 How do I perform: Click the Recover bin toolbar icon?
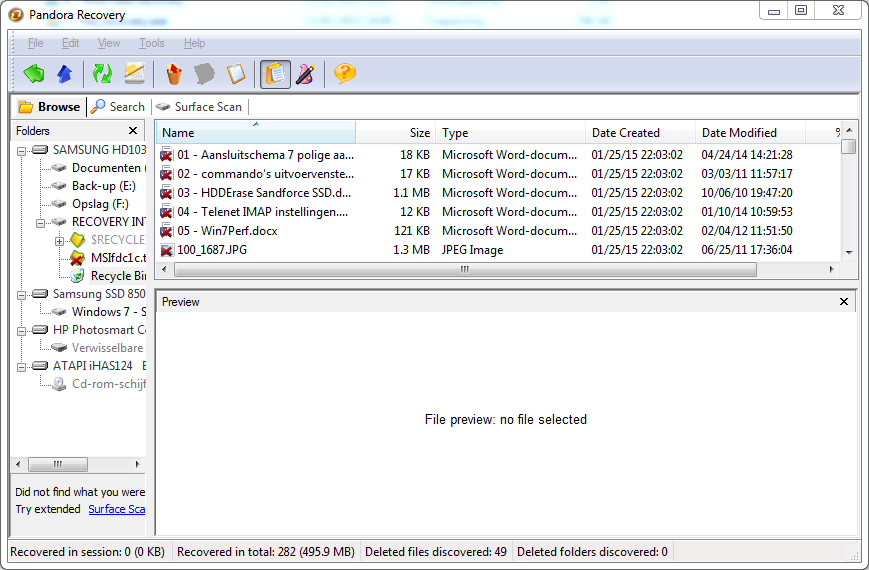coord(174,74)
